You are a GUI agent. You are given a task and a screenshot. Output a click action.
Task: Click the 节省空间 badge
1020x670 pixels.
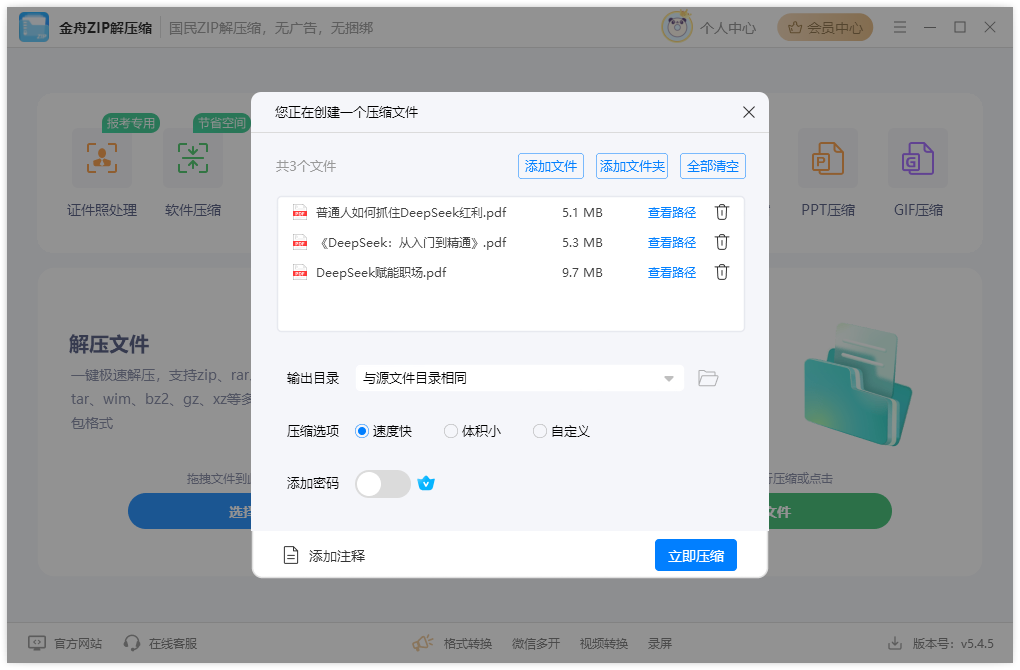(x=222, y=123)
